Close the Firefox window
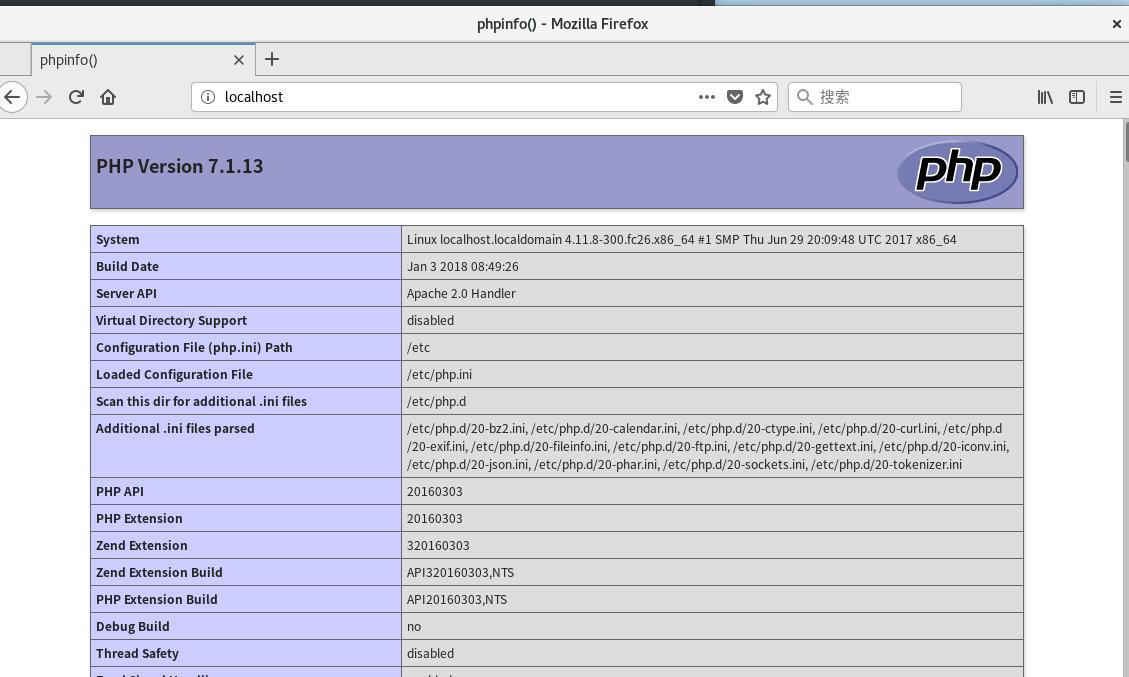 point(1117,24)
